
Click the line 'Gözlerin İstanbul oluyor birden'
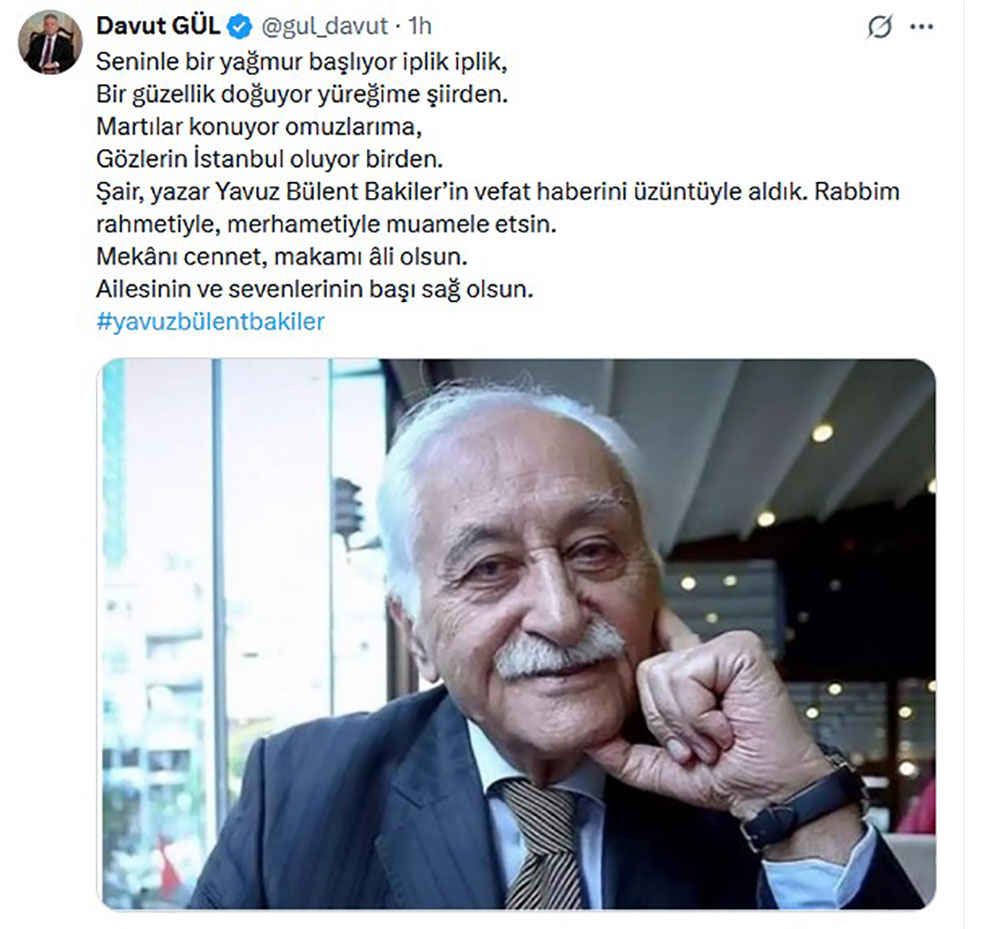(270, 159)
